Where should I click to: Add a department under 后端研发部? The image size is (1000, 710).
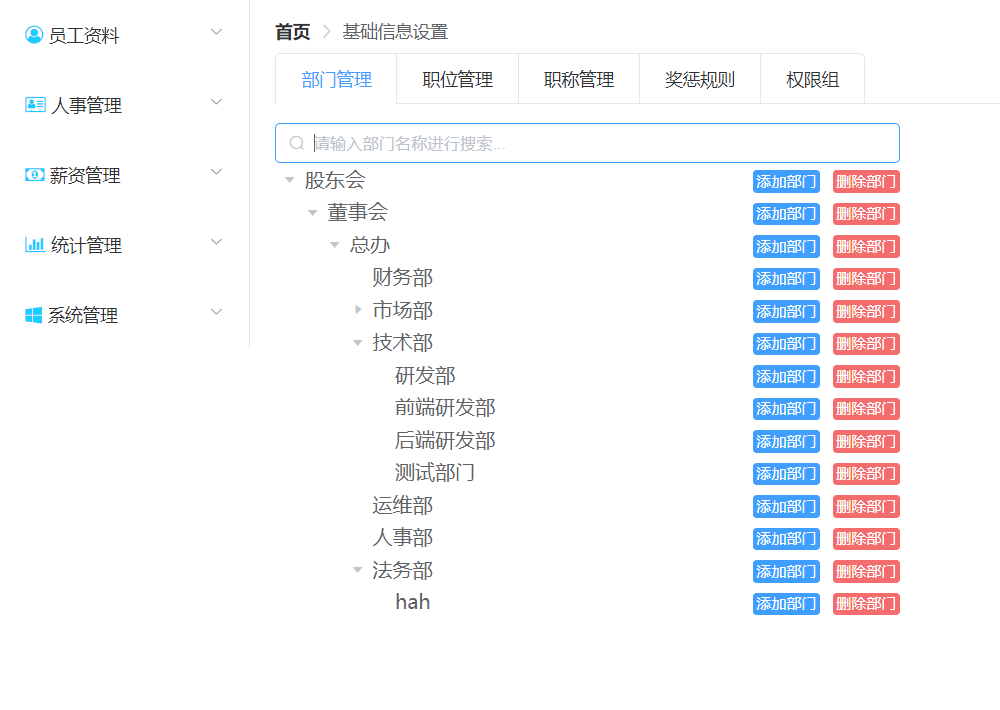point(786,441)
